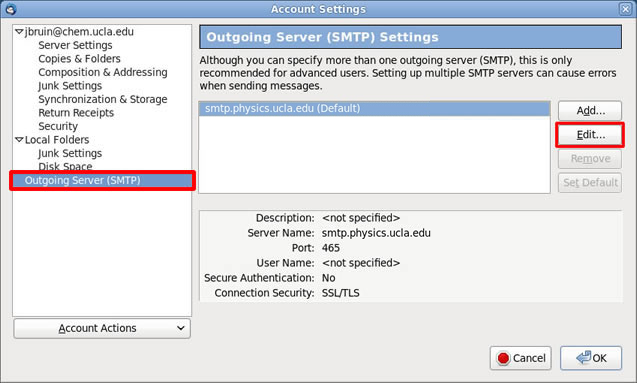The height and width of the screenshot is (383, 637).
Task: Click the Cancel button
Action: 520,358
